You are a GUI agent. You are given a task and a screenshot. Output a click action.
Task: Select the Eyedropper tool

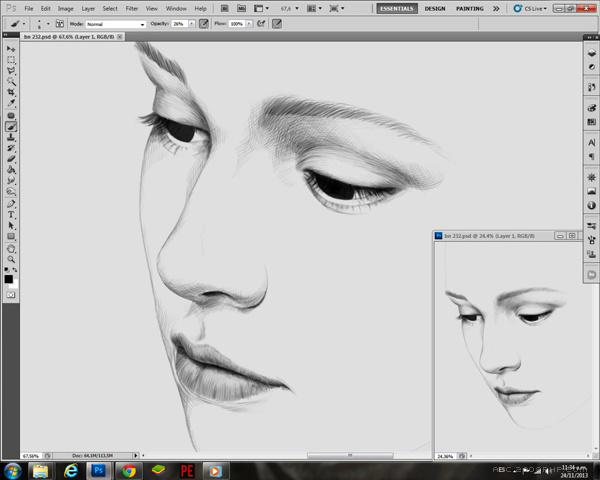point(11,103)
